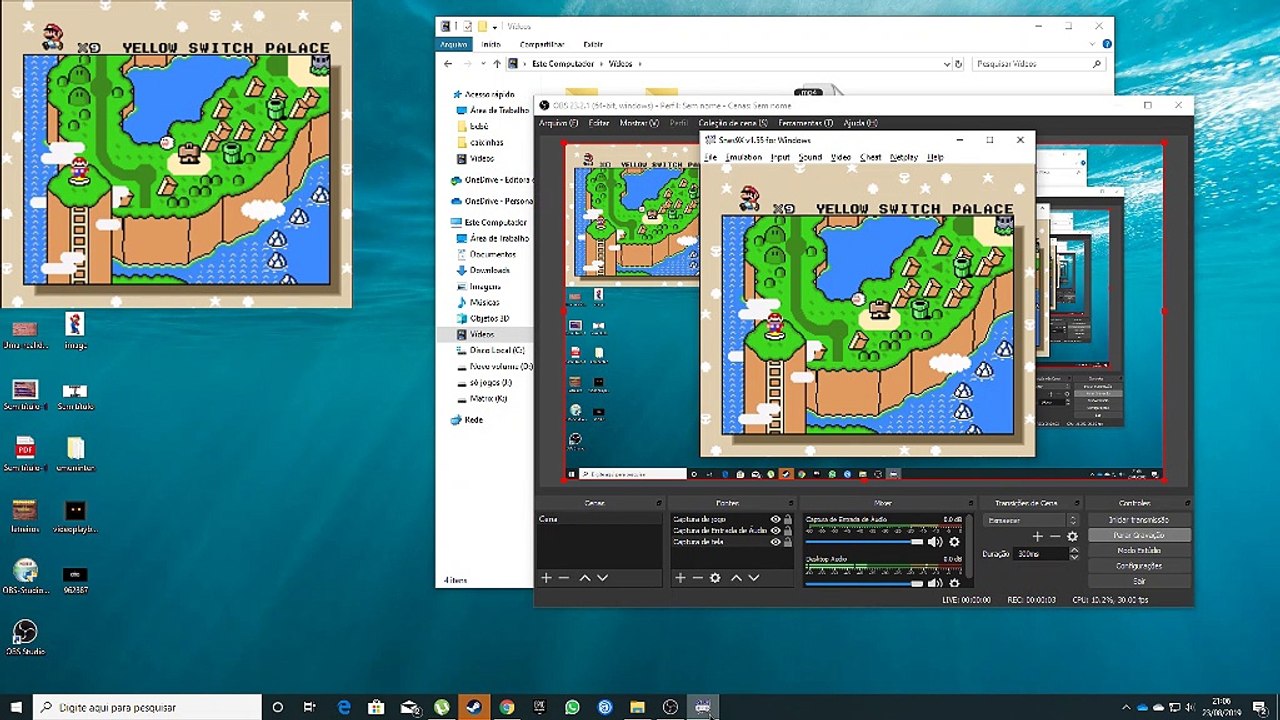Open Configurações in OBS controls
Image resolution: width=1280 pixels, height=720 pixels.
click(1139, 565)
